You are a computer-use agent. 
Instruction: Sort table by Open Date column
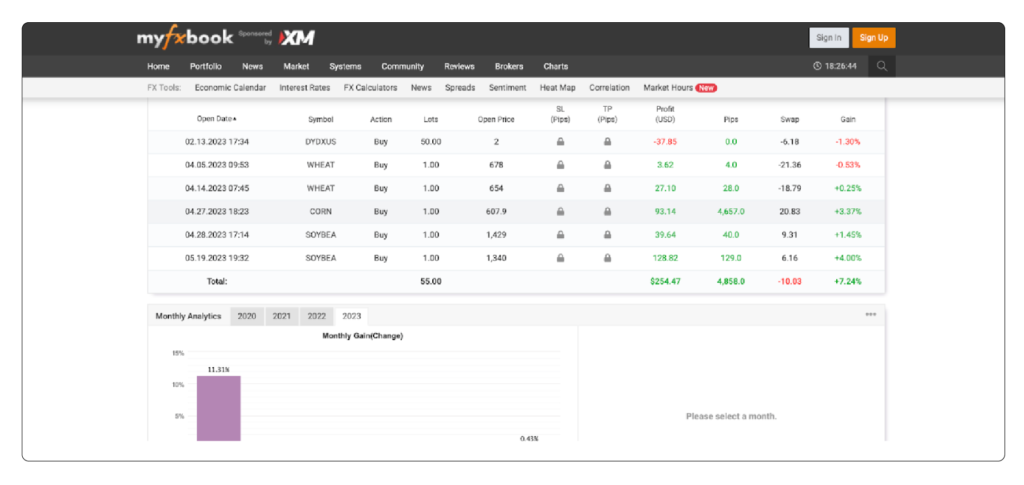[217, 119]
